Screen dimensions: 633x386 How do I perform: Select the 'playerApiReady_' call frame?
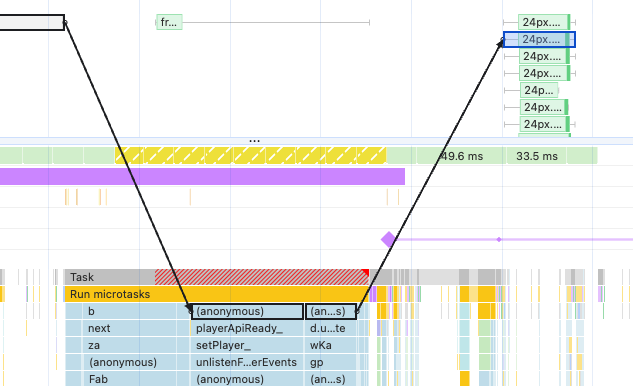(x=247, y=328)
